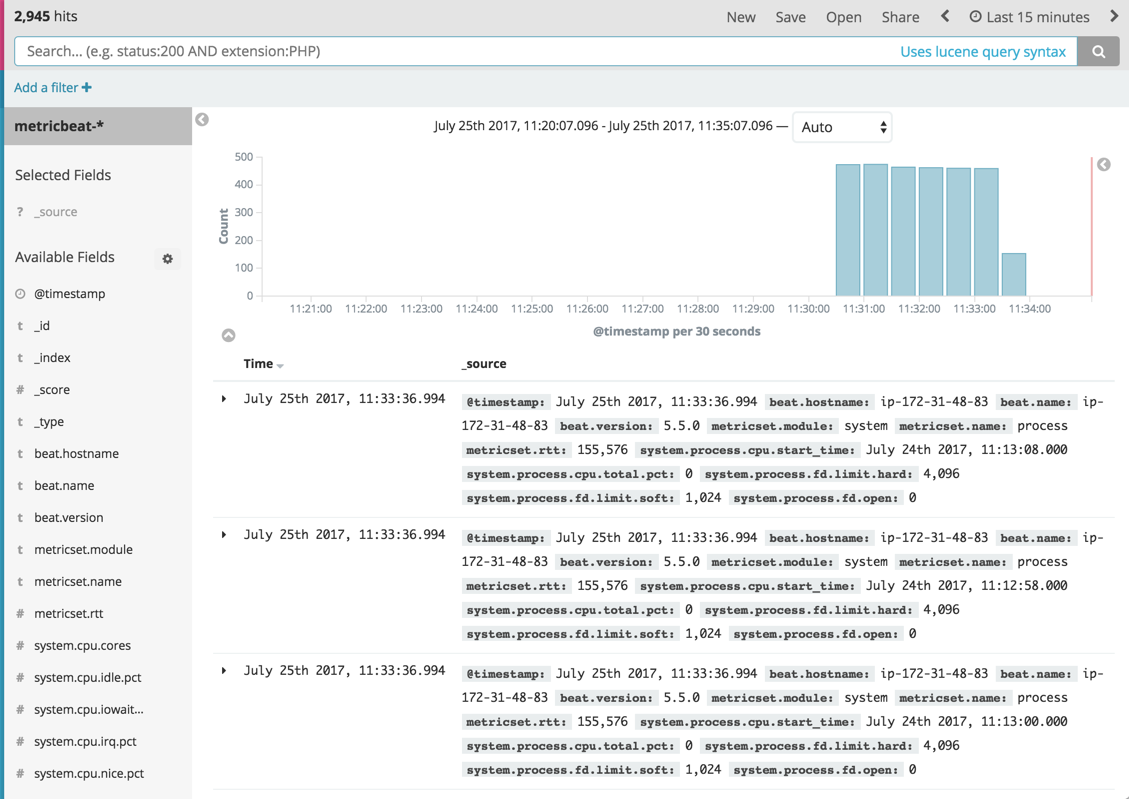The width and height of the screenshot is (1129, 799).
Task: Select the metricset.rtt field
Action: [x=68, y=613]
